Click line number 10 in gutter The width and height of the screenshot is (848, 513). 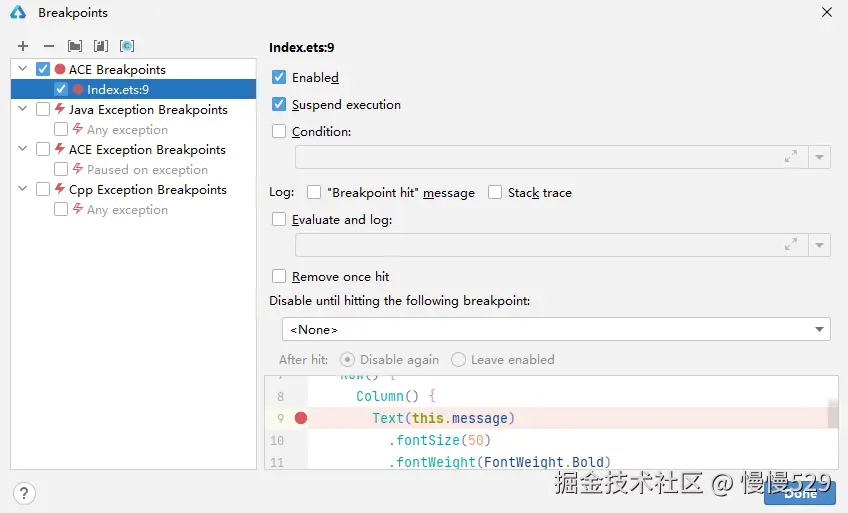277,441
